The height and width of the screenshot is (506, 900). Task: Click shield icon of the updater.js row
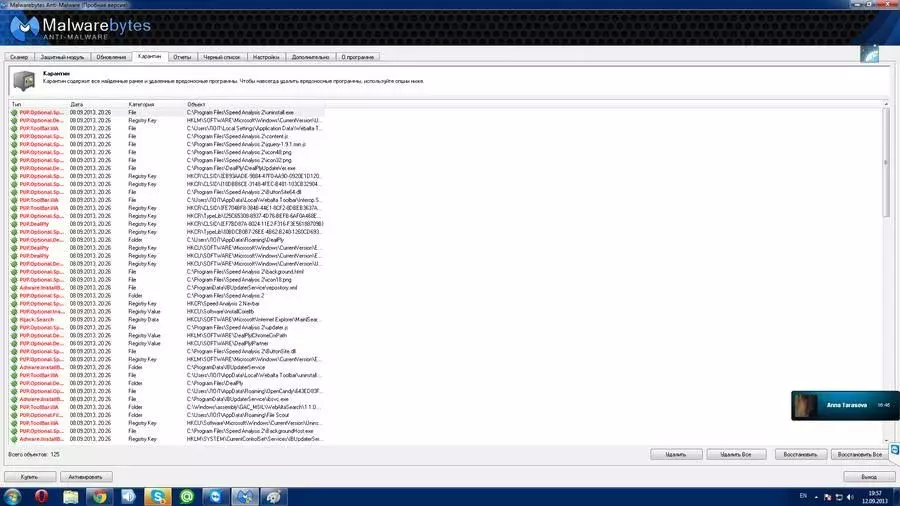(14, 328)
